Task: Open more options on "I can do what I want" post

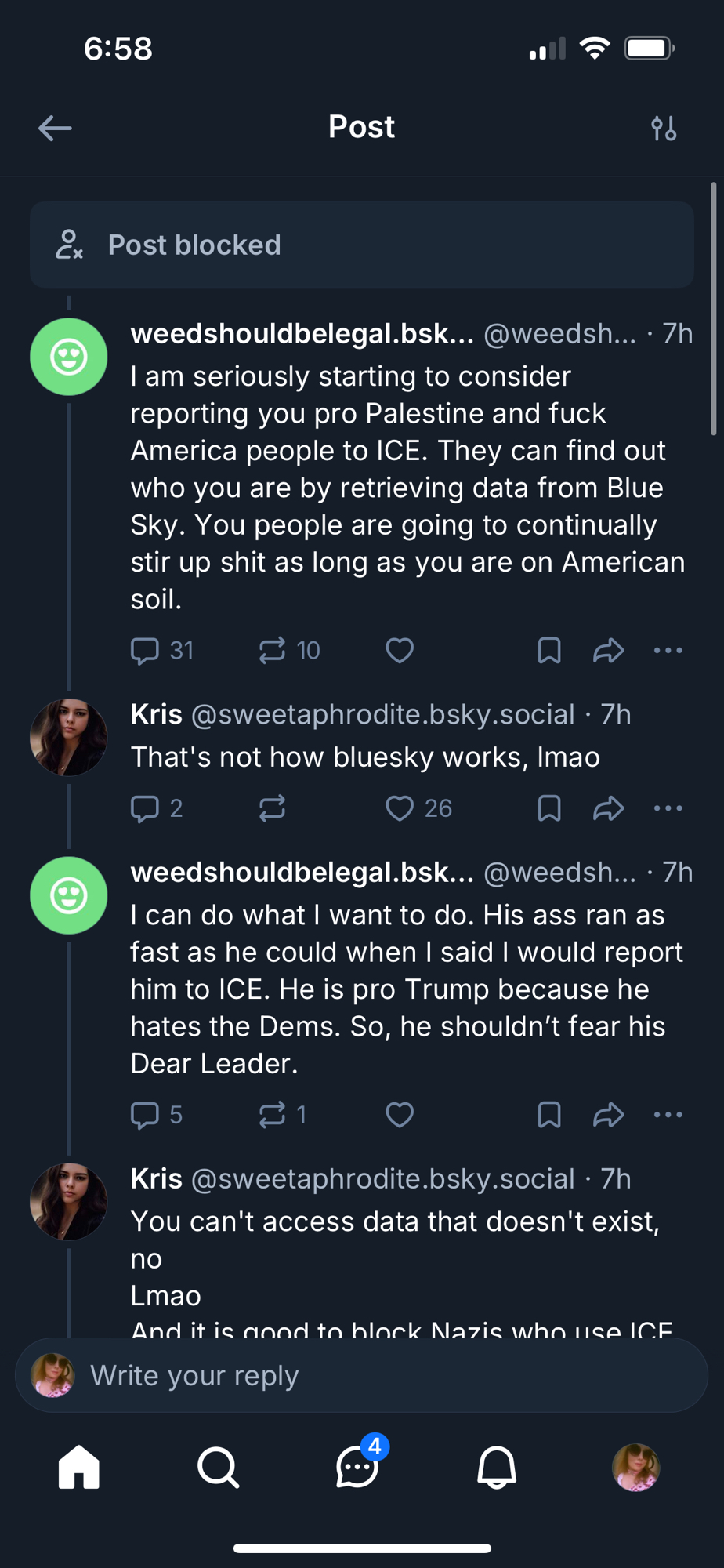Action: pos(668,1114)
